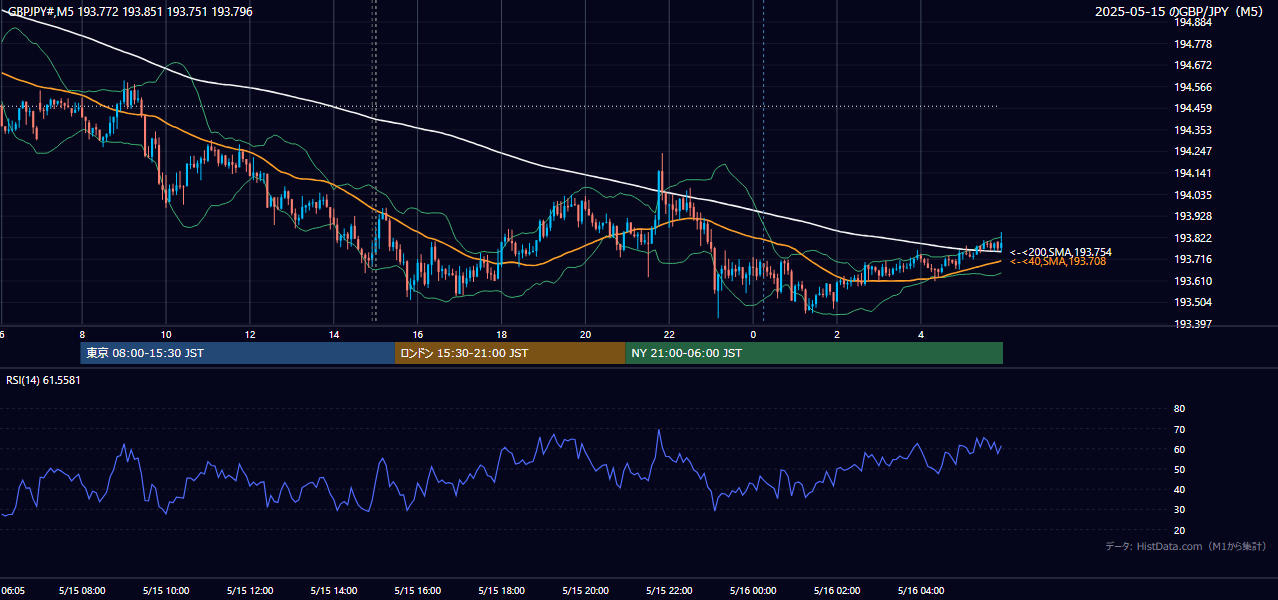Click the 40,SMA,193.708 line label
This screenshot has height=600, width=1278.
click(1058, 262)
